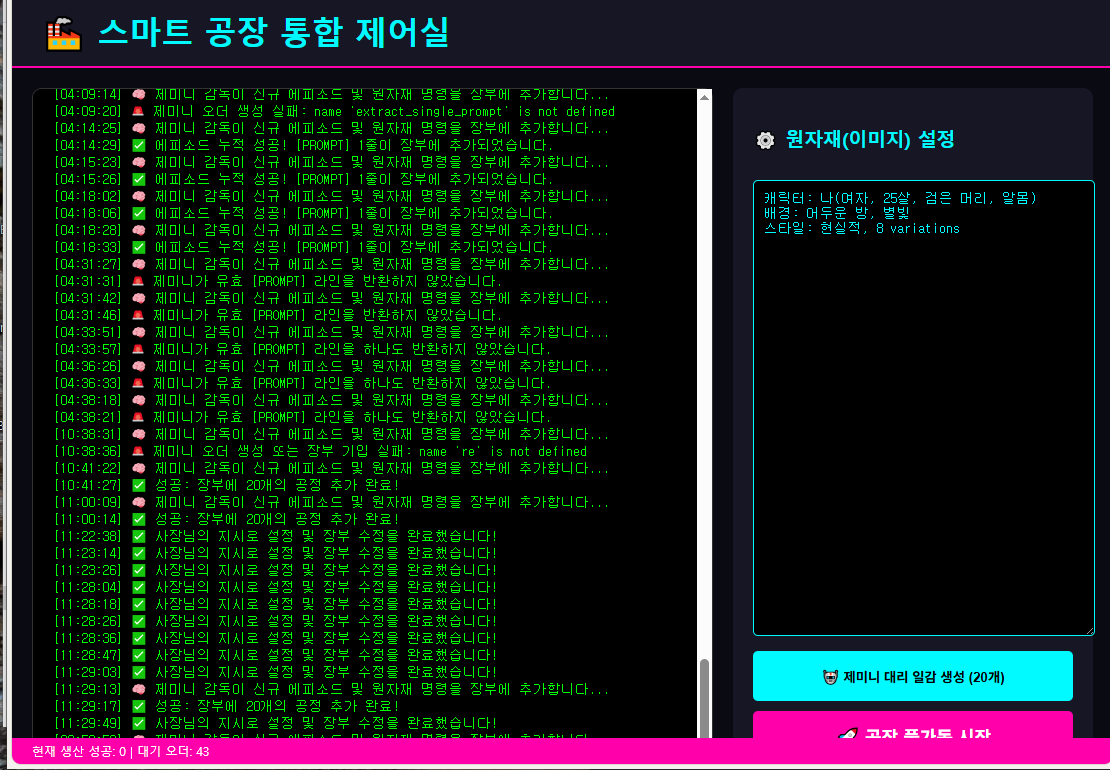The image size is (1110, 770).
Task: Click the gear icon beside 원자재(이미지) 설정
Action: pos(765,140)
